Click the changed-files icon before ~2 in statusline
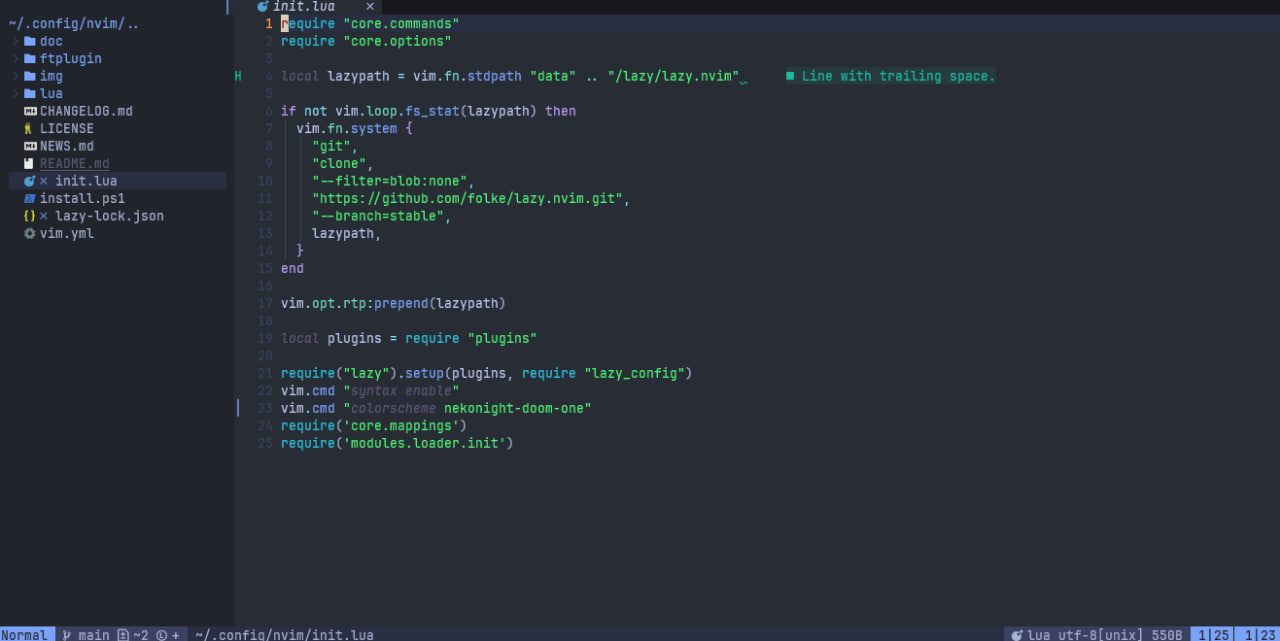1280x641 pixels. click(123, 635)
